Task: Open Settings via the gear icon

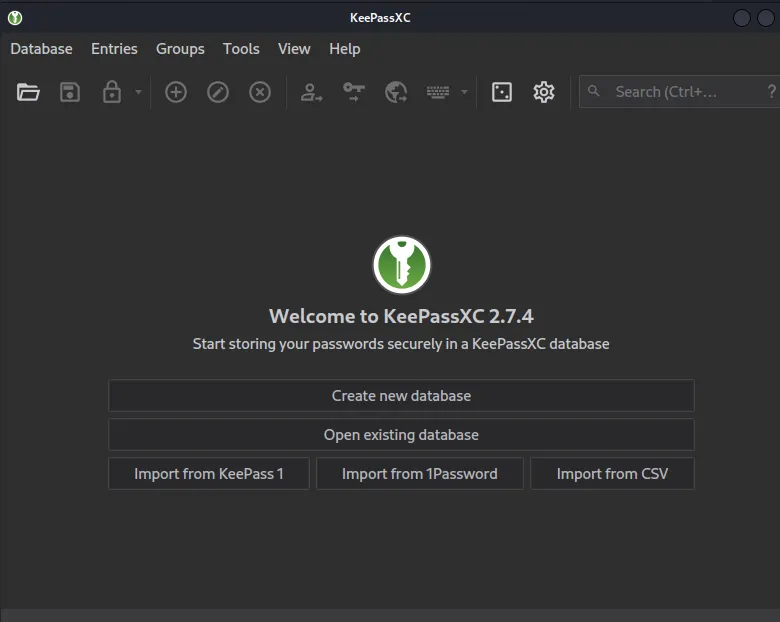Action: (544, 92)
